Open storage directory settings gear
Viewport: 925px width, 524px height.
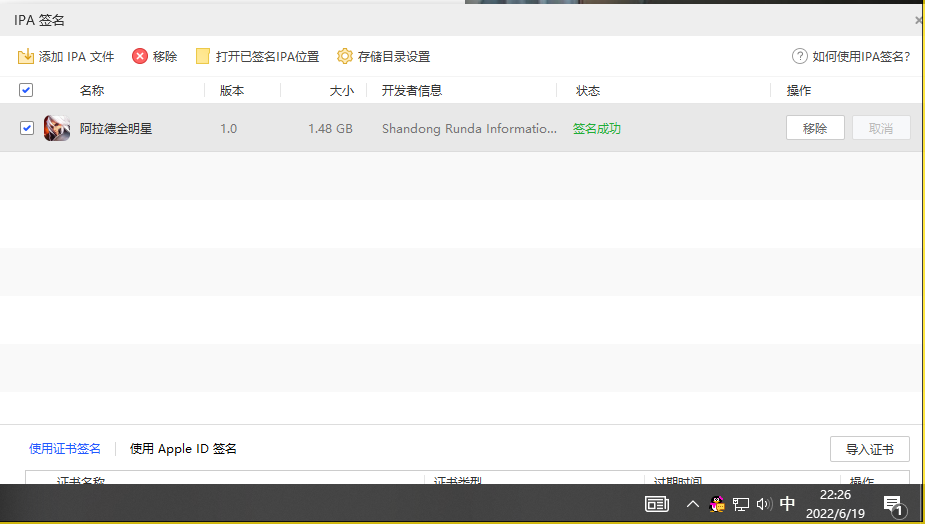click(345, 56)
